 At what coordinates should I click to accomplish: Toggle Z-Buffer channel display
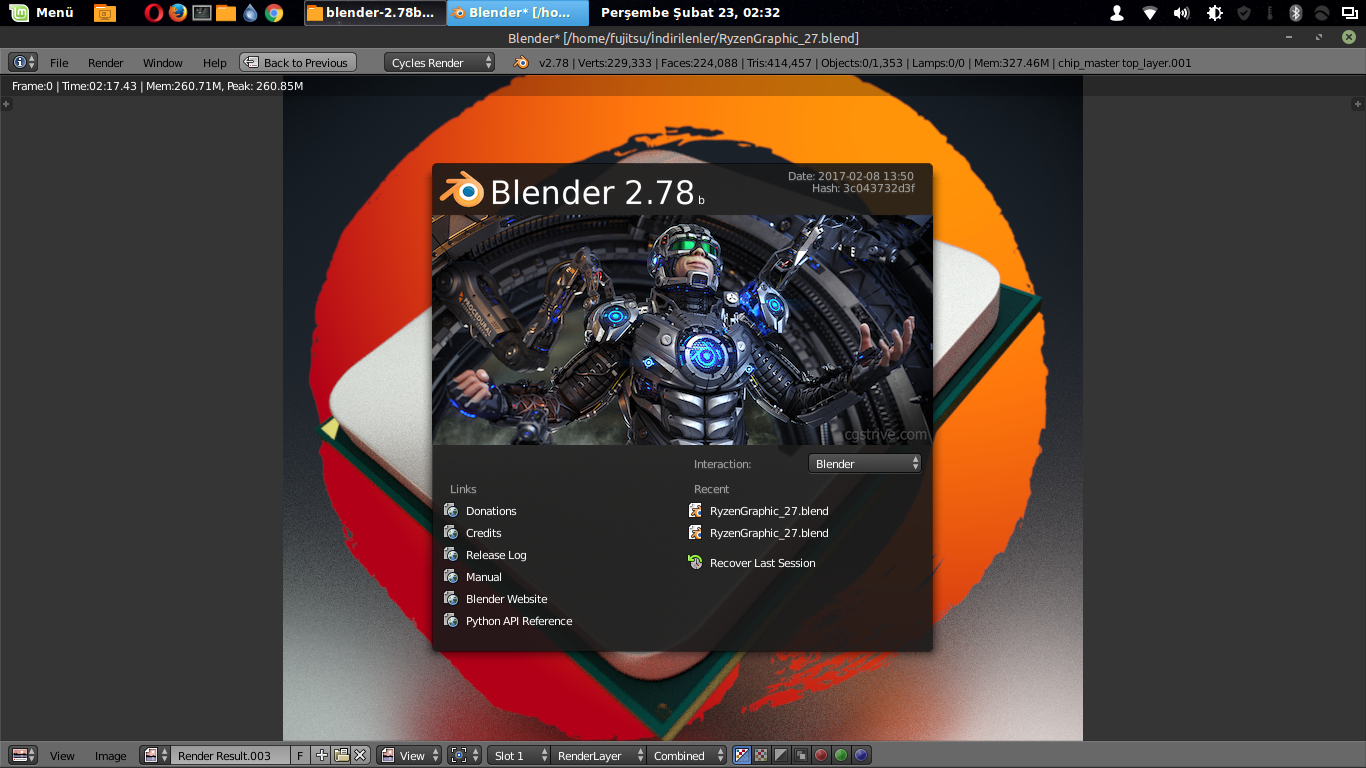click(x=801, y=755)
